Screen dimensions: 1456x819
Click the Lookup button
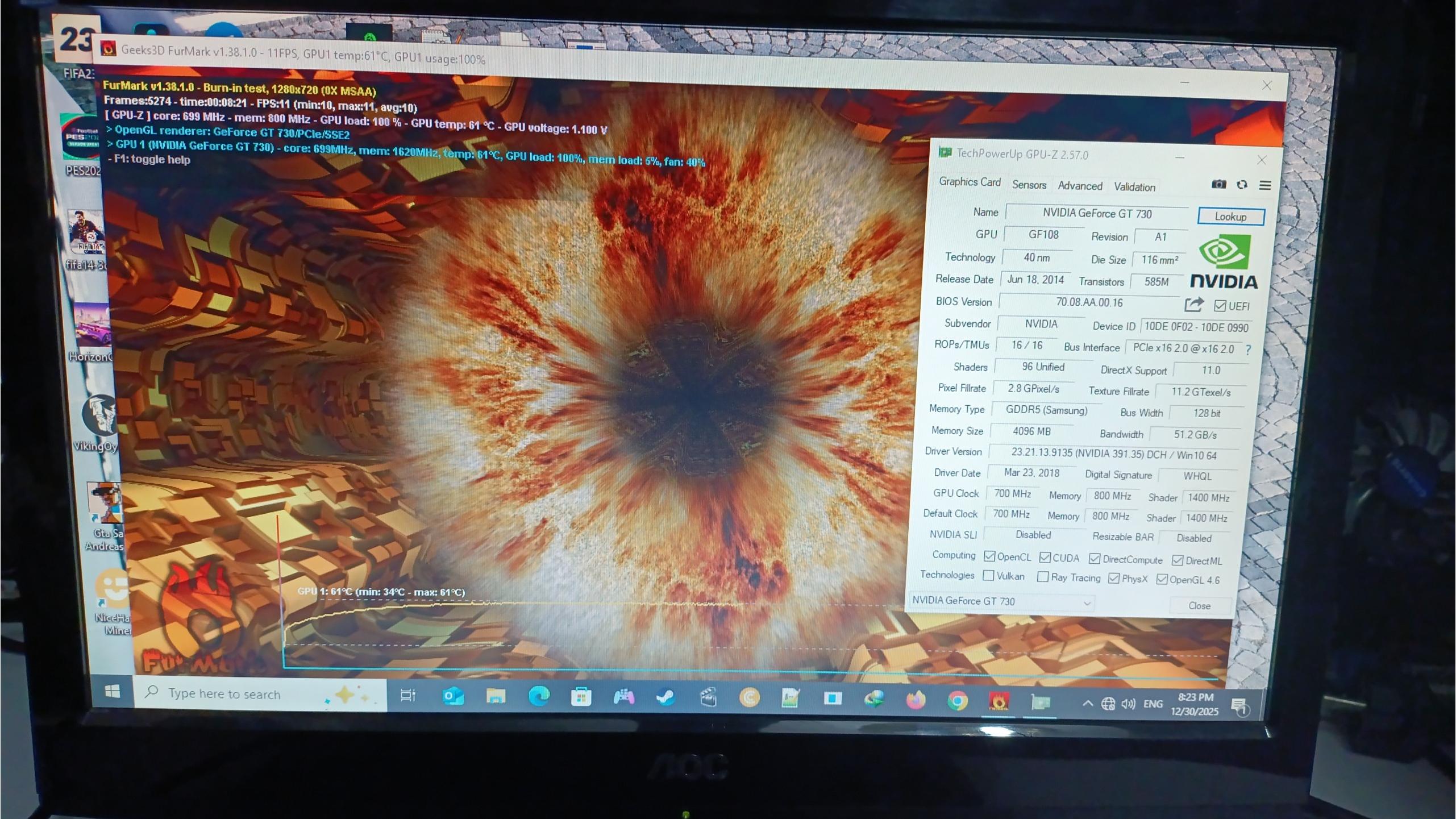tap(1230, 217)
